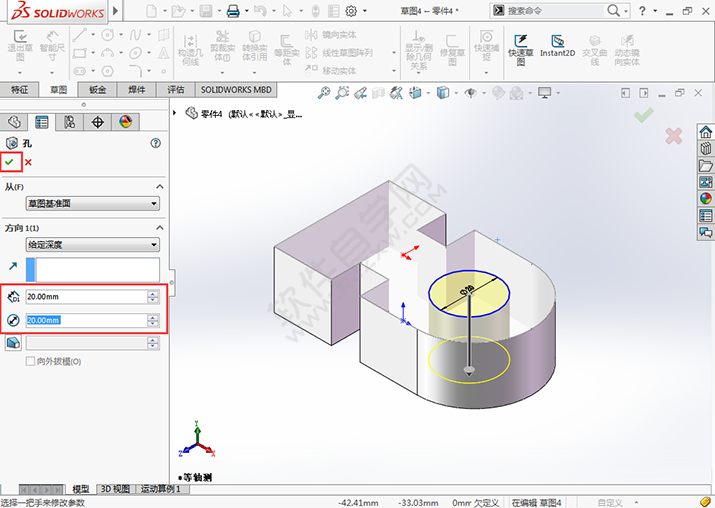The width and height of the screenshot is (715, 508).
Task: Open the SOLIDWORKS MBD tab
Action: click(236, 90)
